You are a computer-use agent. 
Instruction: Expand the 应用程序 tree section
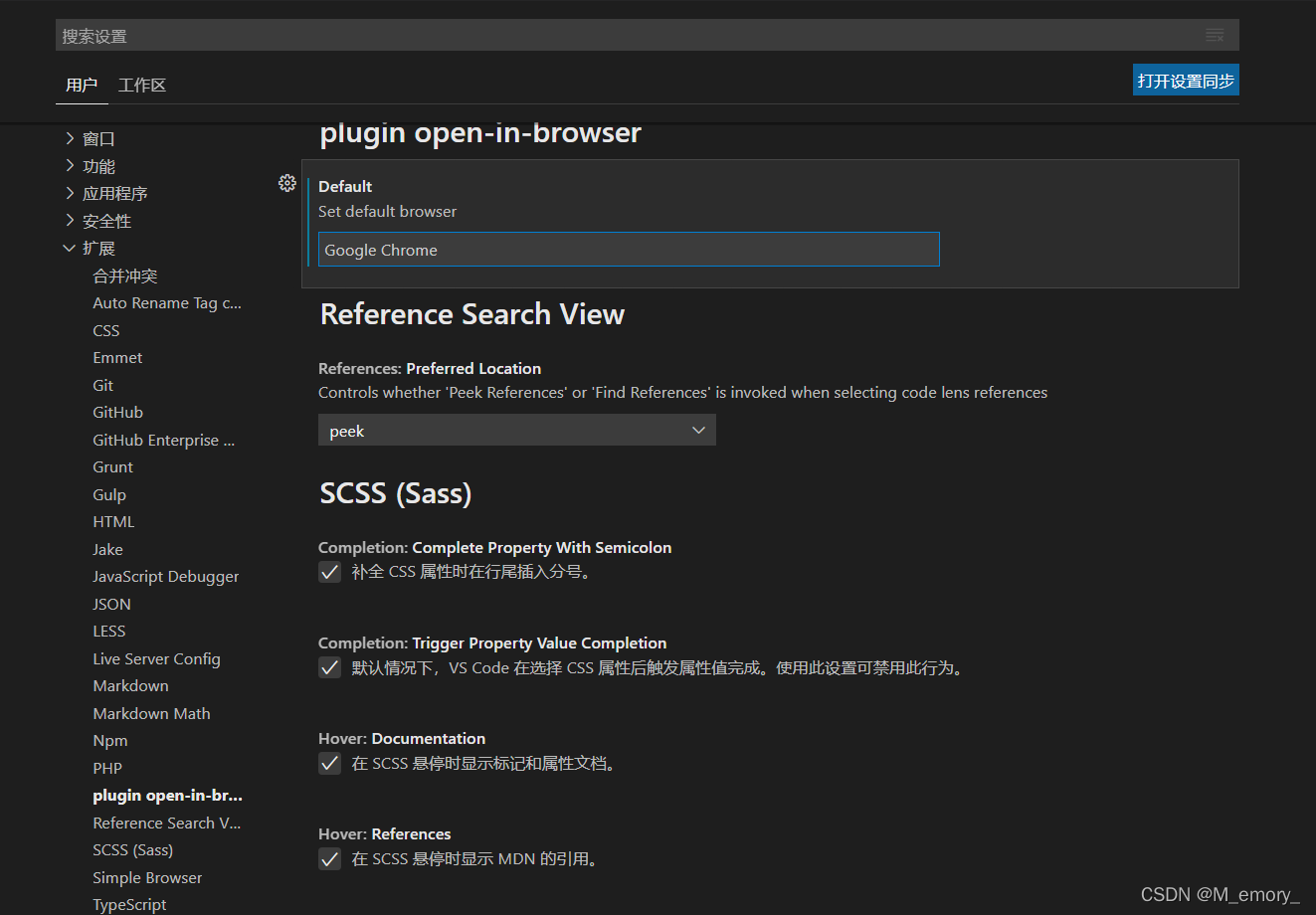(70, 193)
